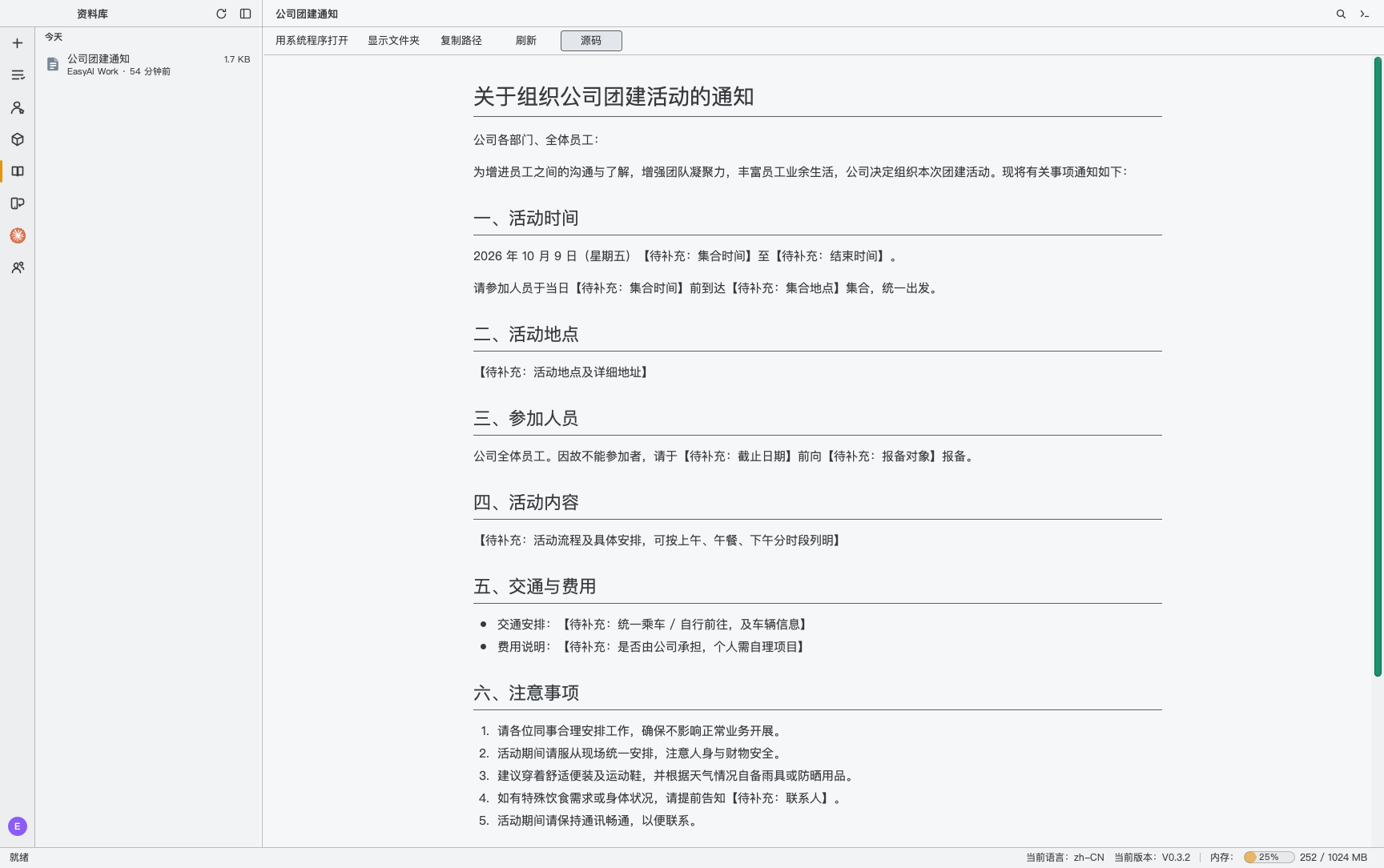This screenshot has width=1384, height=868.
Task: Click the 公司团建通知 tab title at top
Action: tap(307, 14)
